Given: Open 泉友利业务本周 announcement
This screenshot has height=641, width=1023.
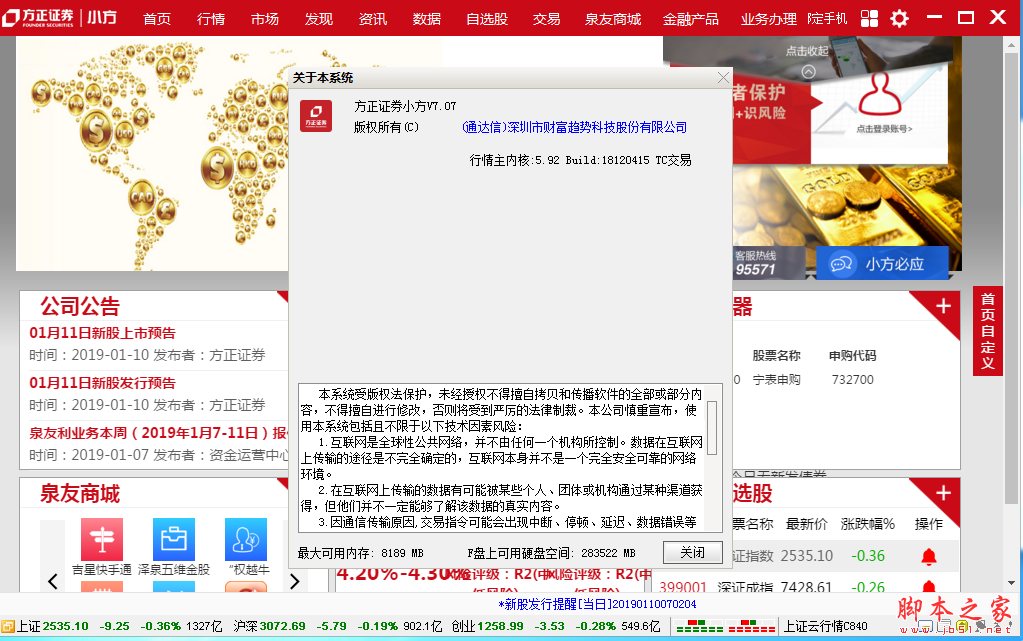Looking at the screenshot, I should [x=159, y=433].
